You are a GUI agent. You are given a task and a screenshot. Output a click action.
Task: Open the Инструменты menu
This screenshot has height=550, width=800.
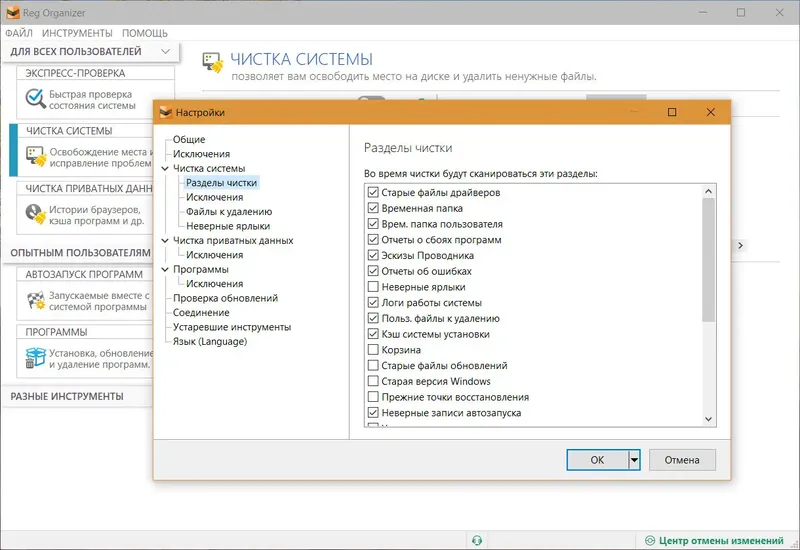click(x=77, y=33)
